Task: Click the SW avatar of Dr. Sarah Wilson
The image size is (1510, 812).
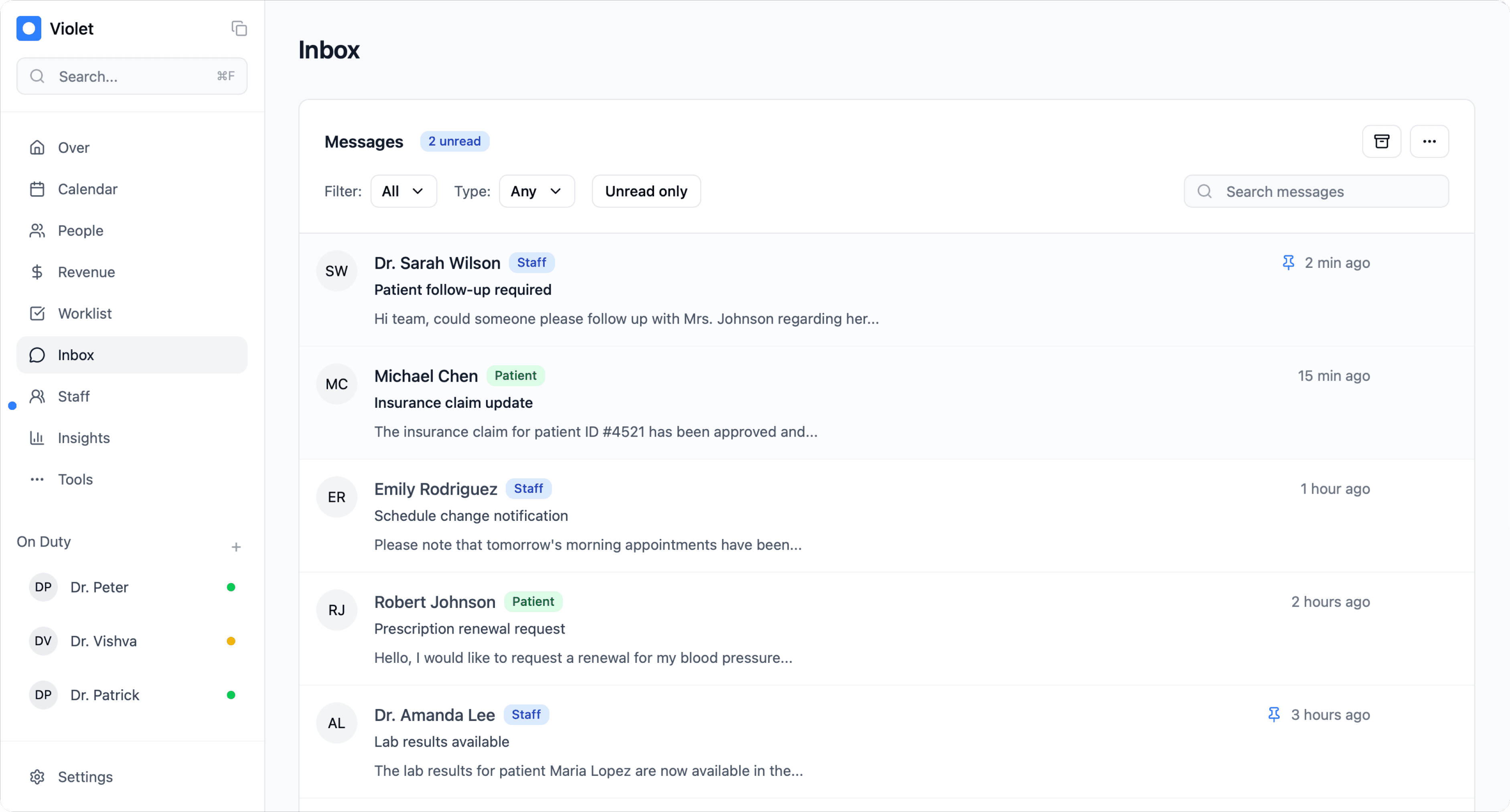Action: coord(336,271)
